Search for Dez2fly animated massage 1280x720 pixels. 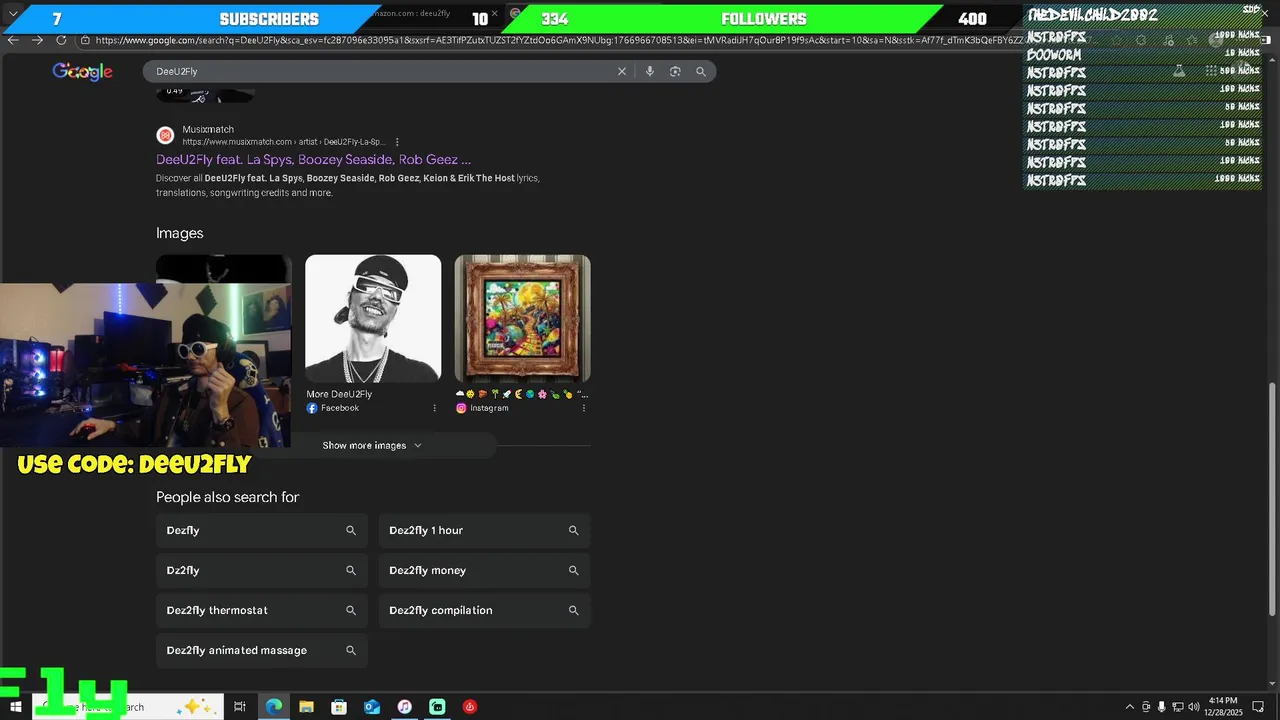[262, 650]
